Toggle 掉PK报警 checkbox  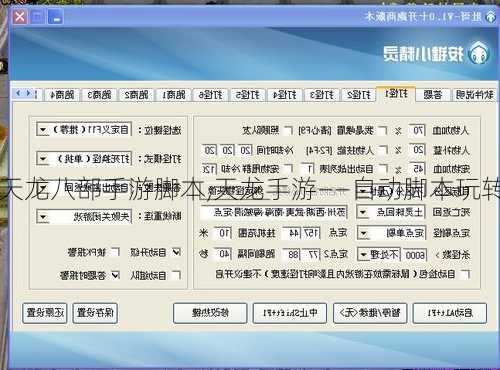point(115,252)
